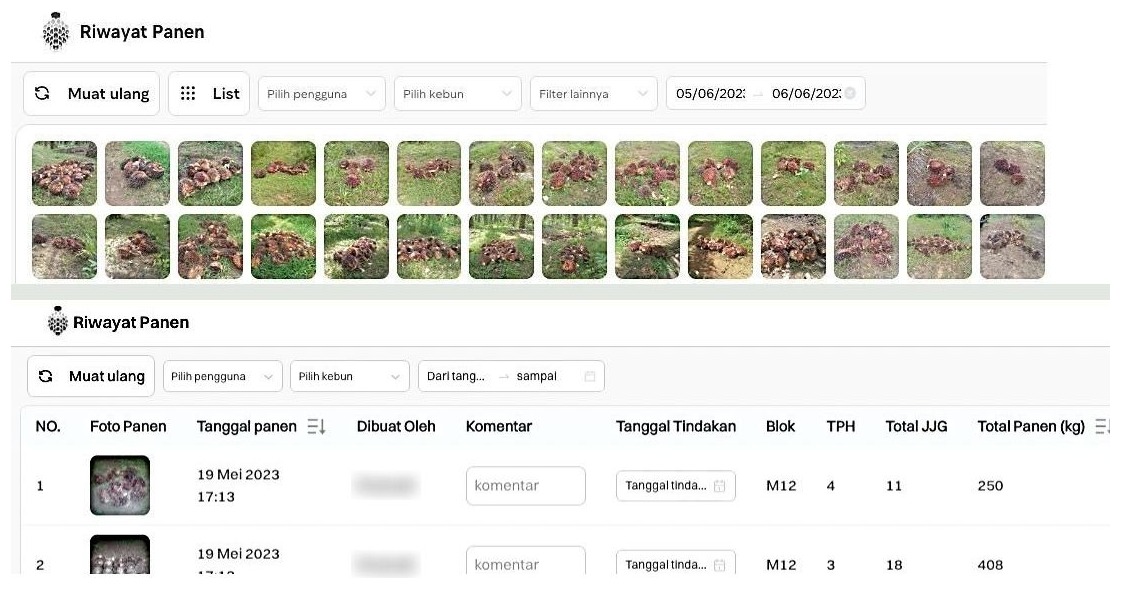1121x589 pixels.
Task: Click the total panen value 250
Action: (x=990, y=486)
